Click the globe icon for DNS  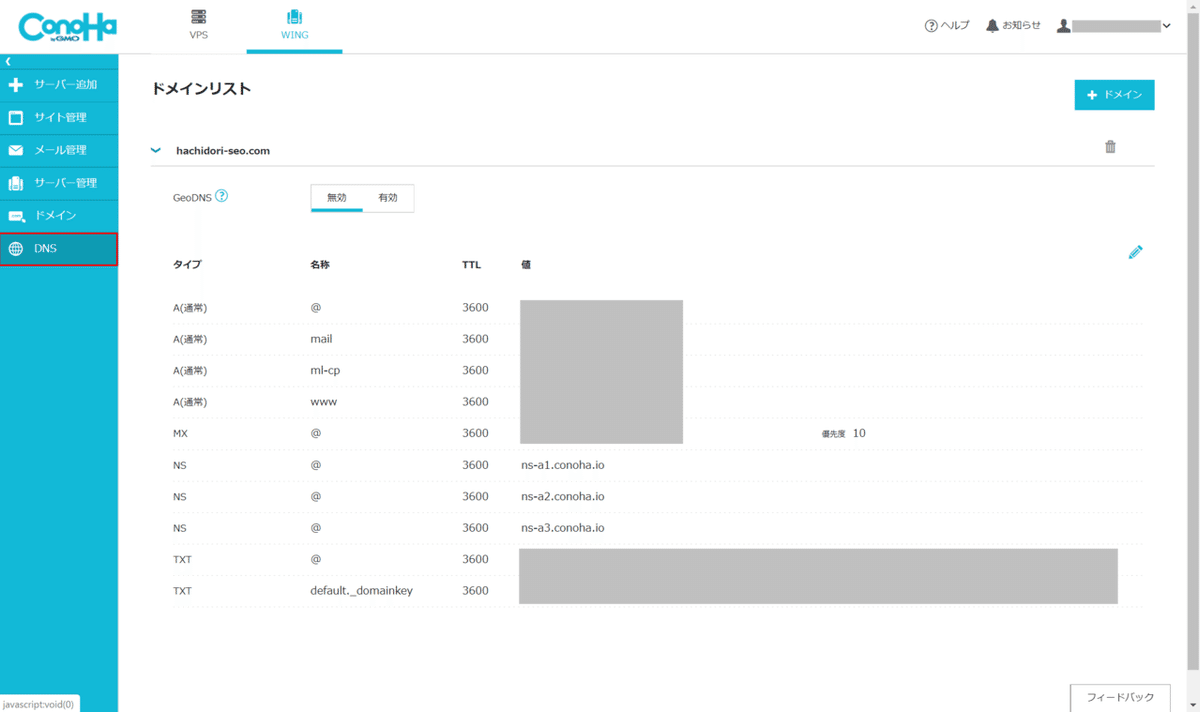pos(15,249)
